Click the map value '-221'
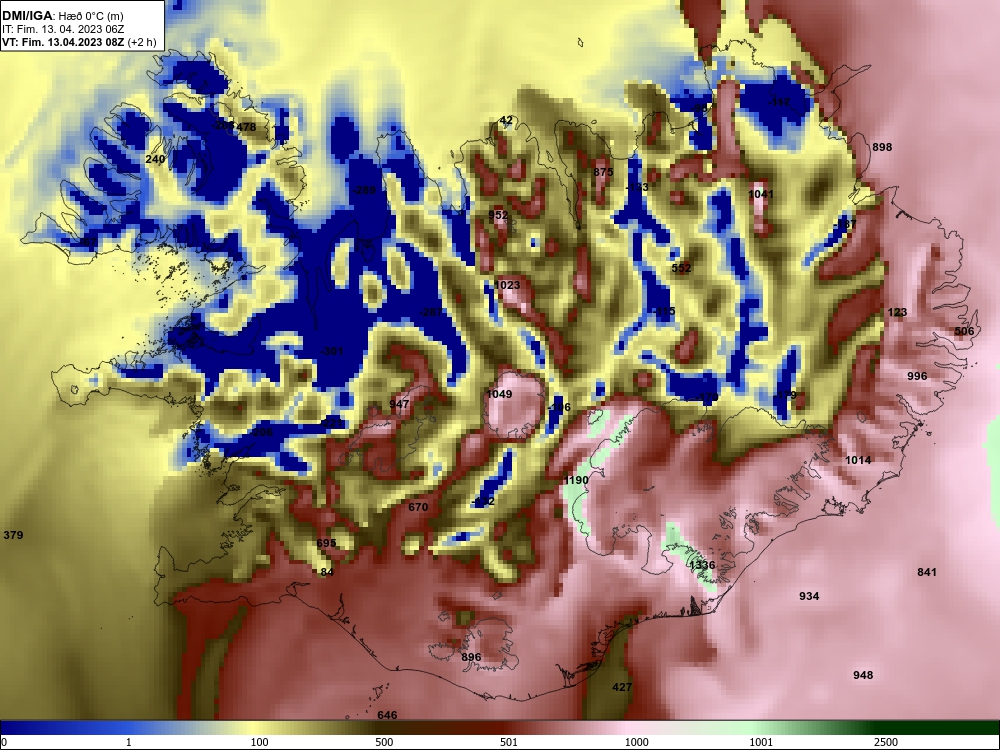 click(332, 423)
